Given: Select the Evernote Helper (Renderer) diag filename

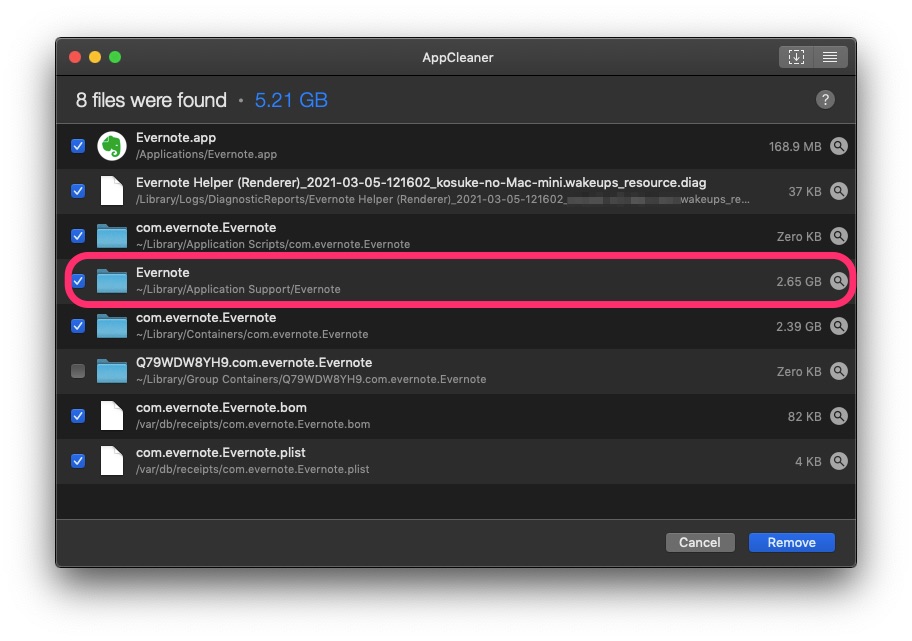Looking at the screenshot, I should click(x=421, y=183).
